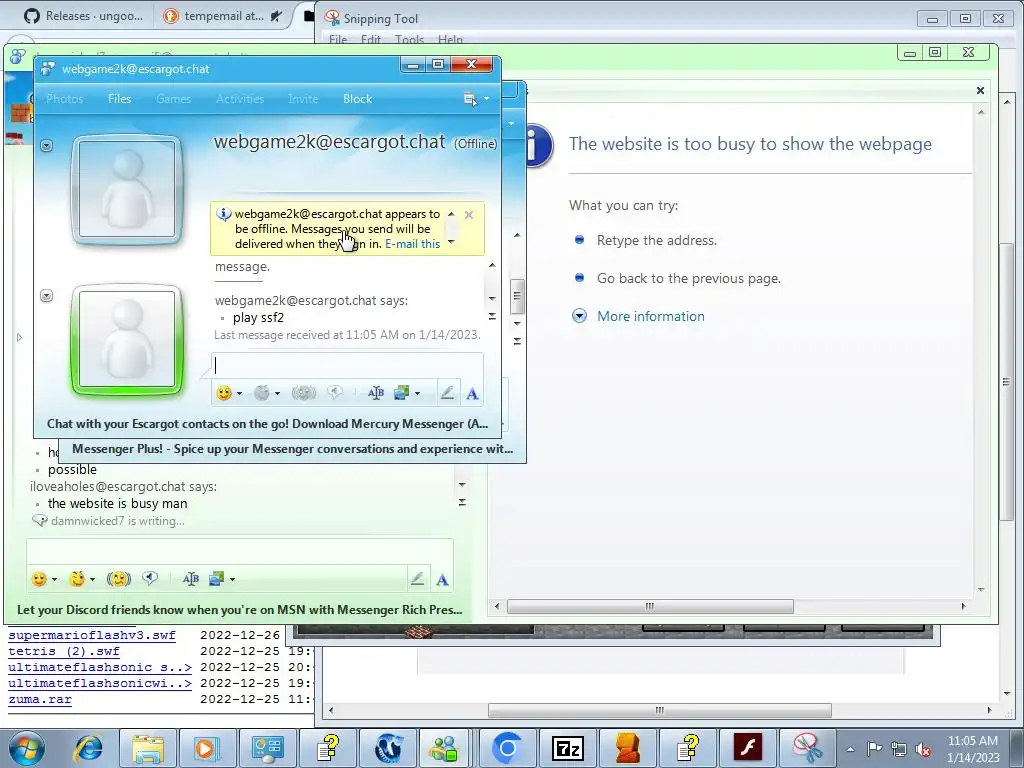Viewport: 1024px width, 768px height.
Task: Expand More information on the error page
Action: pos(579,316)
